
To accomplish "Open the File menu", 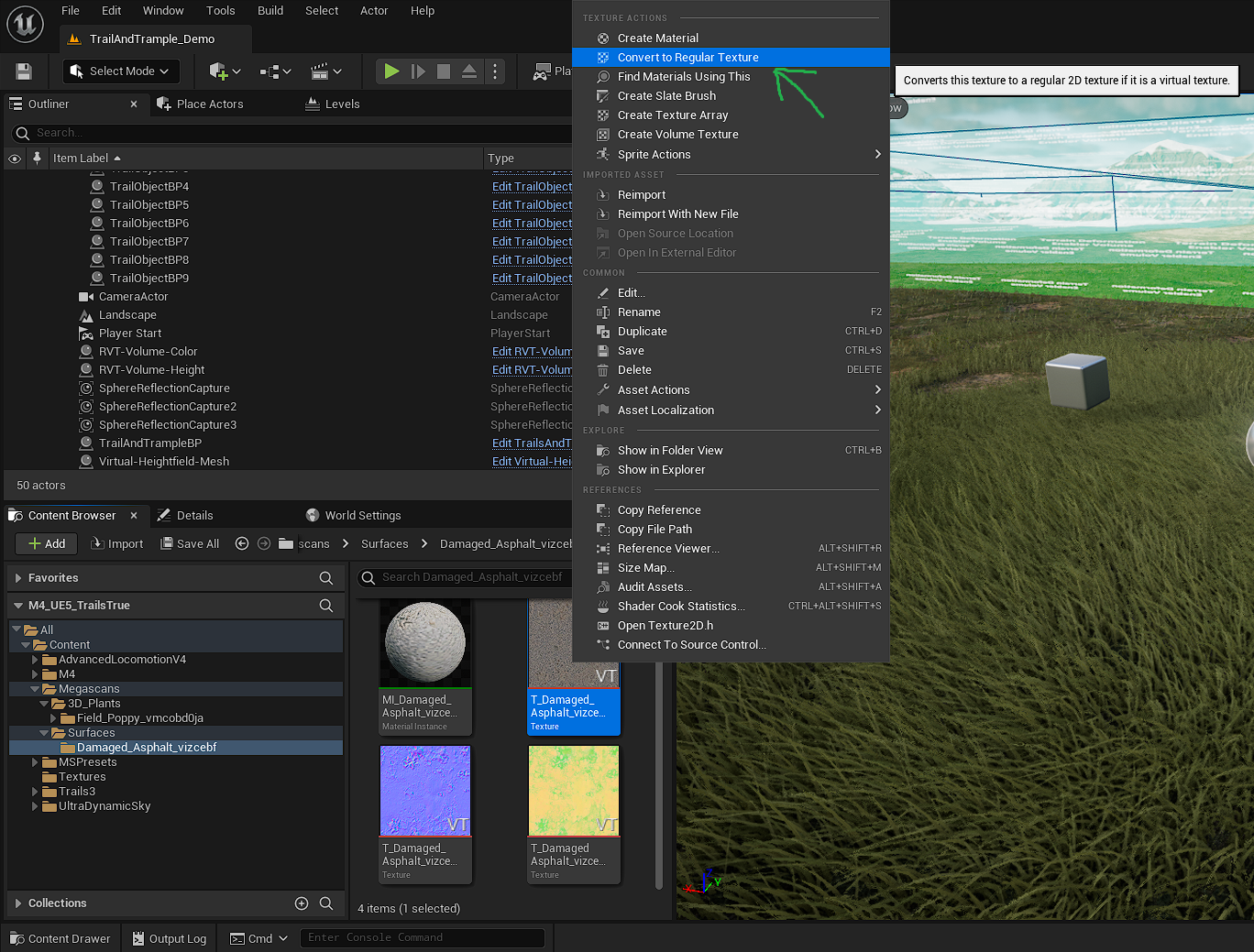I will pyautogui.click(x=71, y=11).
